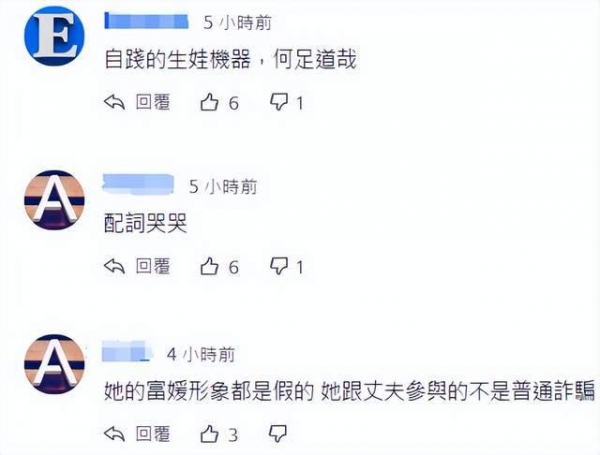Open the blue E profile avatar
The image size is (600, 455).
[x=54, y=36]
